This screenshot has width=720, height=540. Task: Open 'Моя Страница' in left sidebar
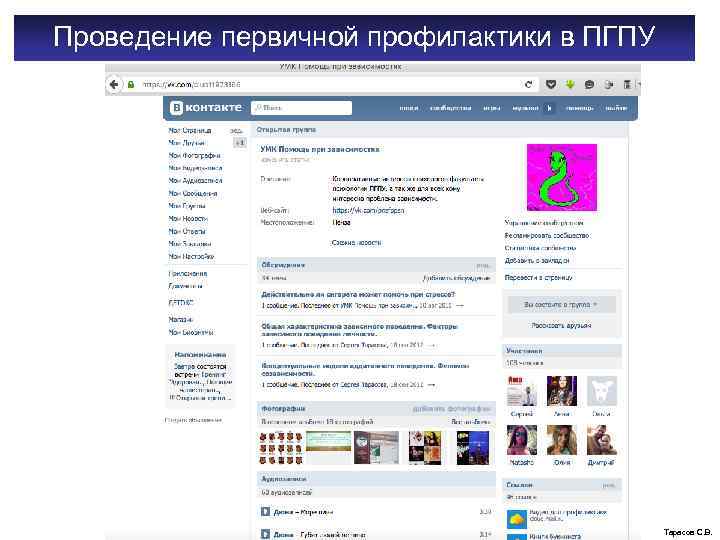click(x=190, y=131)
